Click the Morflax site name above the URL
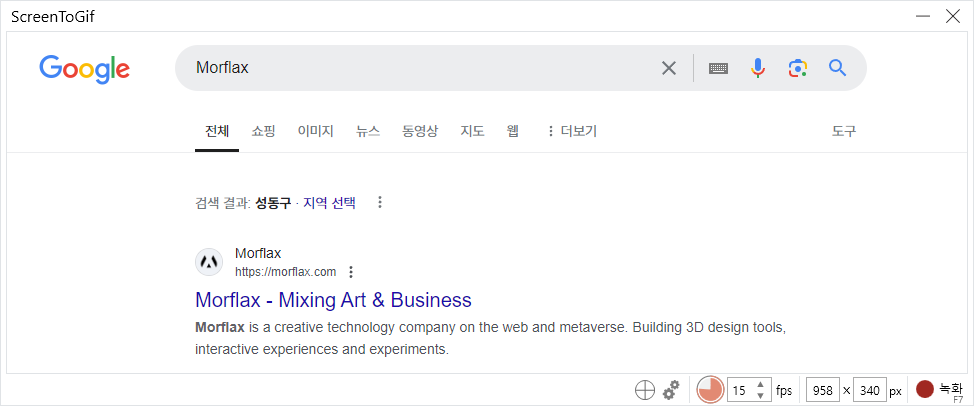Screen dimensions: 974x406 tap(258, 253)
